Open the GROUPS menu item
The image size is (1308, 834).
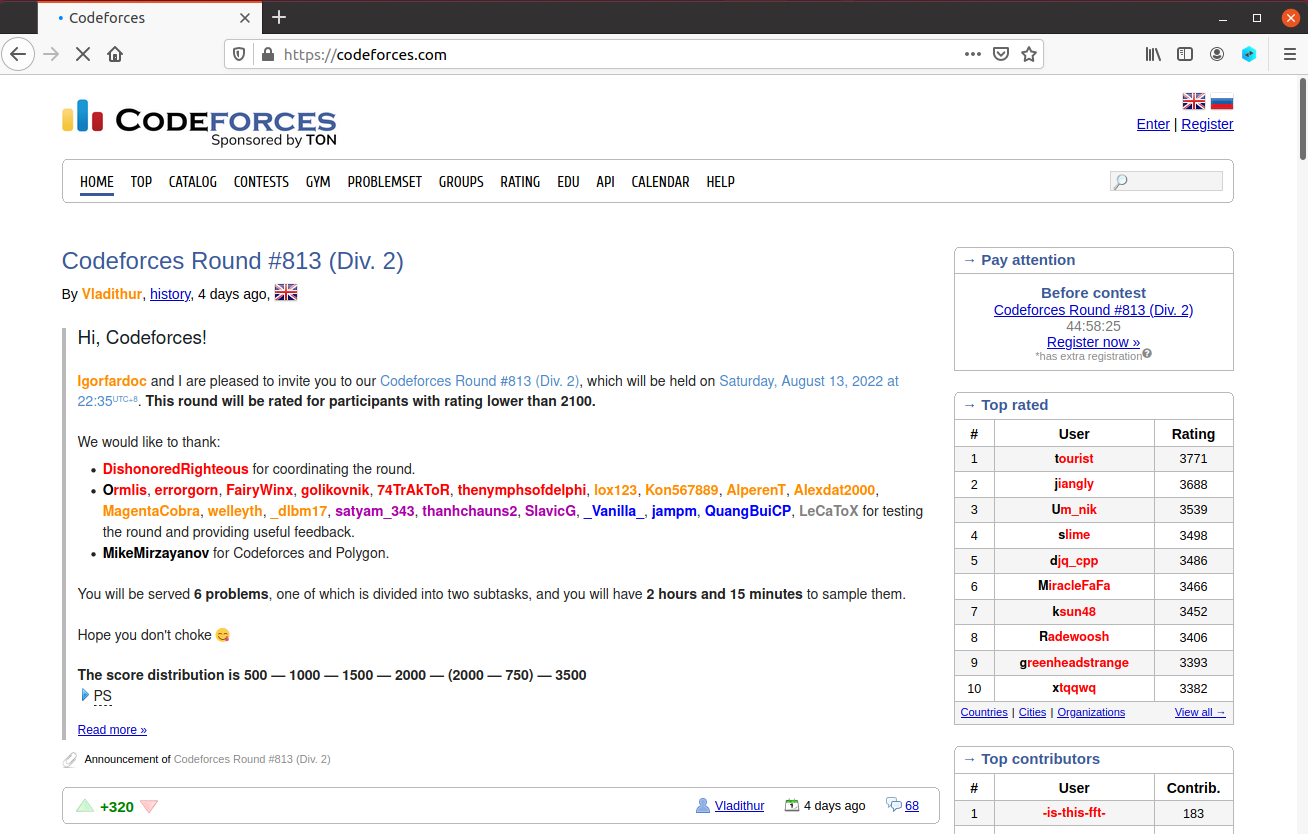pos(461,182)
